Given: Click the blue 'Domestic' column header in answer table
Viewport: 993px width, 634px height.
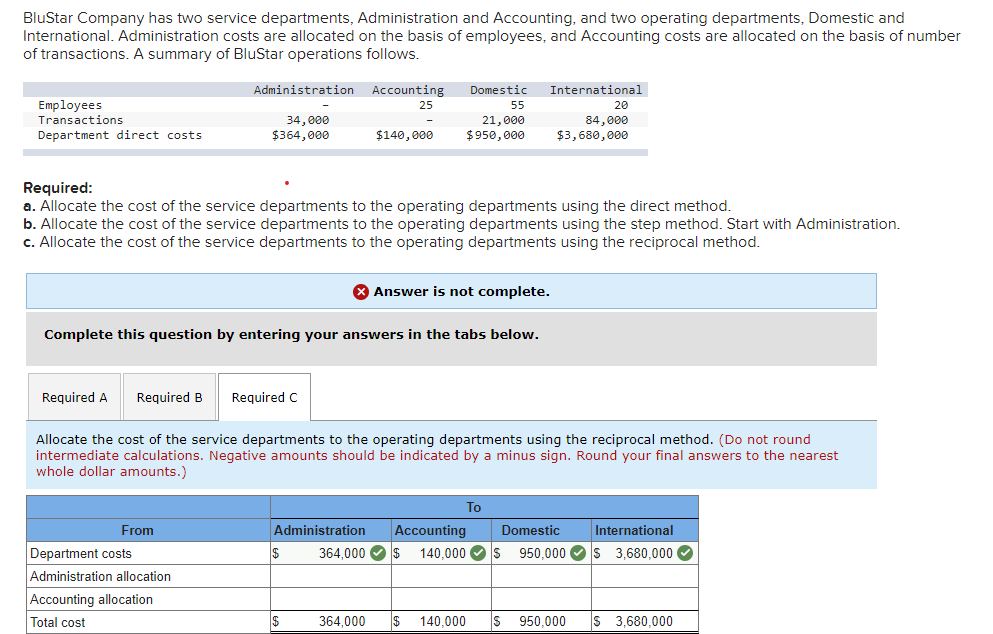Looking at the screenshot, I should pyautogui.click(x=531, y=530).
